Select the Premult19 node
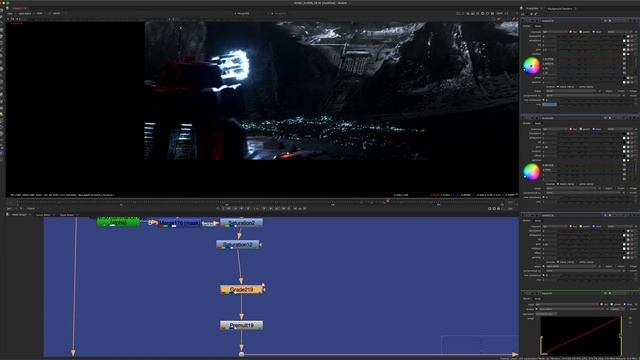The image size is (640, 360). coord(241,325)
